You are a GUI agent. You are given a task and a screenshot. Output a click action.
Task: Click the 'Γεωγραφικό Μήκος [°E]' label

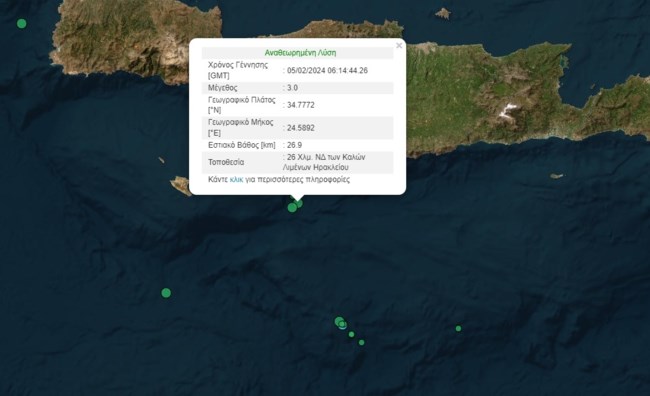click(x=240, y=128)
